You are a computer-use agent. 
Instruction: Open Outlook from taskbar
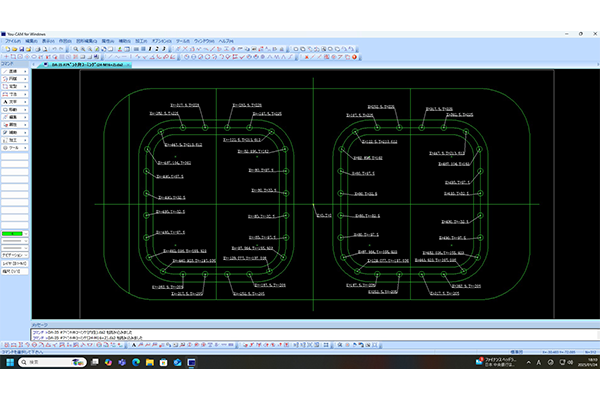coord(177,362)
